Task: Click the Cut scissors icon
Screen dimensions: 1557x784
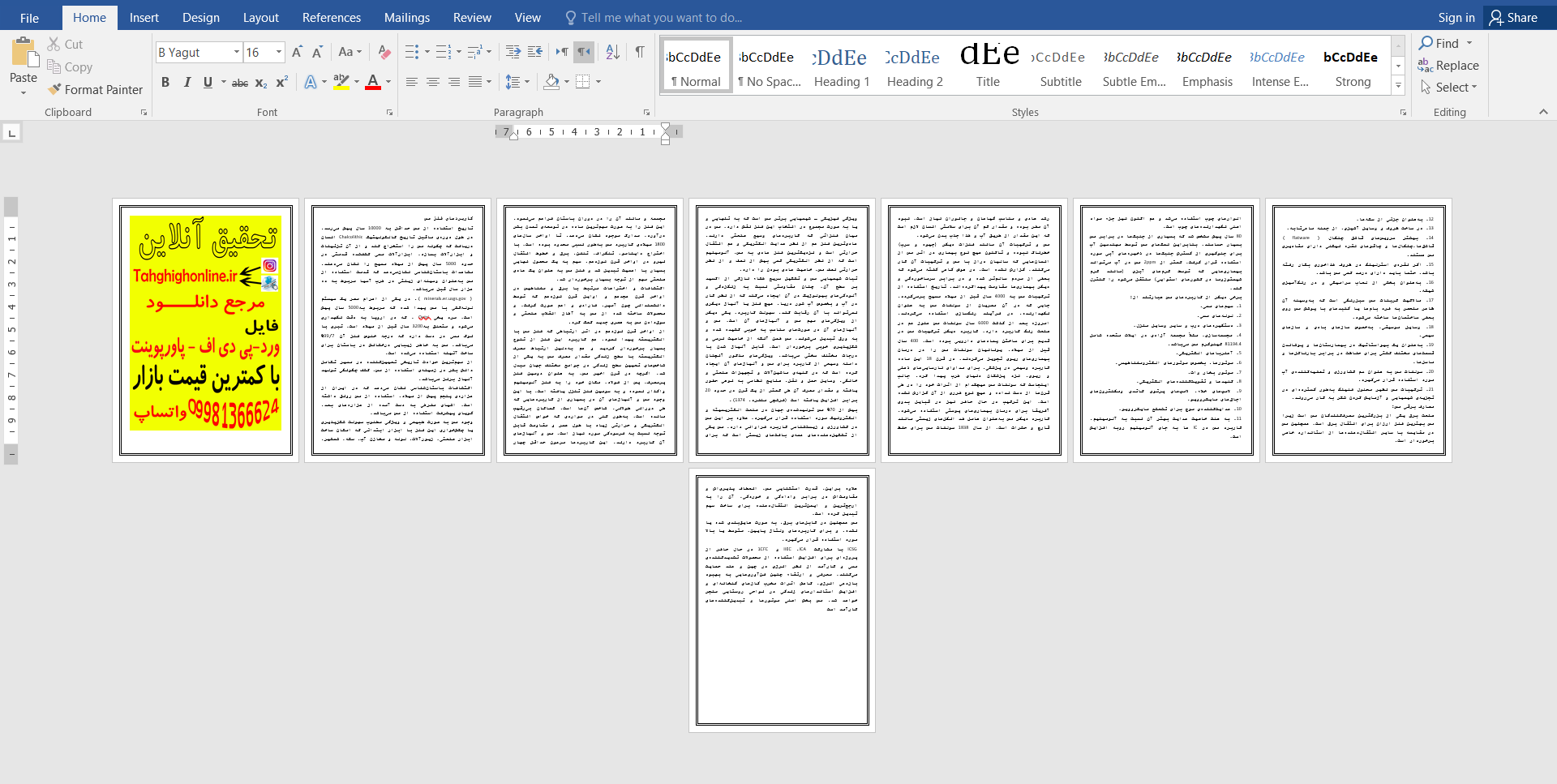Action: [54, 44]
